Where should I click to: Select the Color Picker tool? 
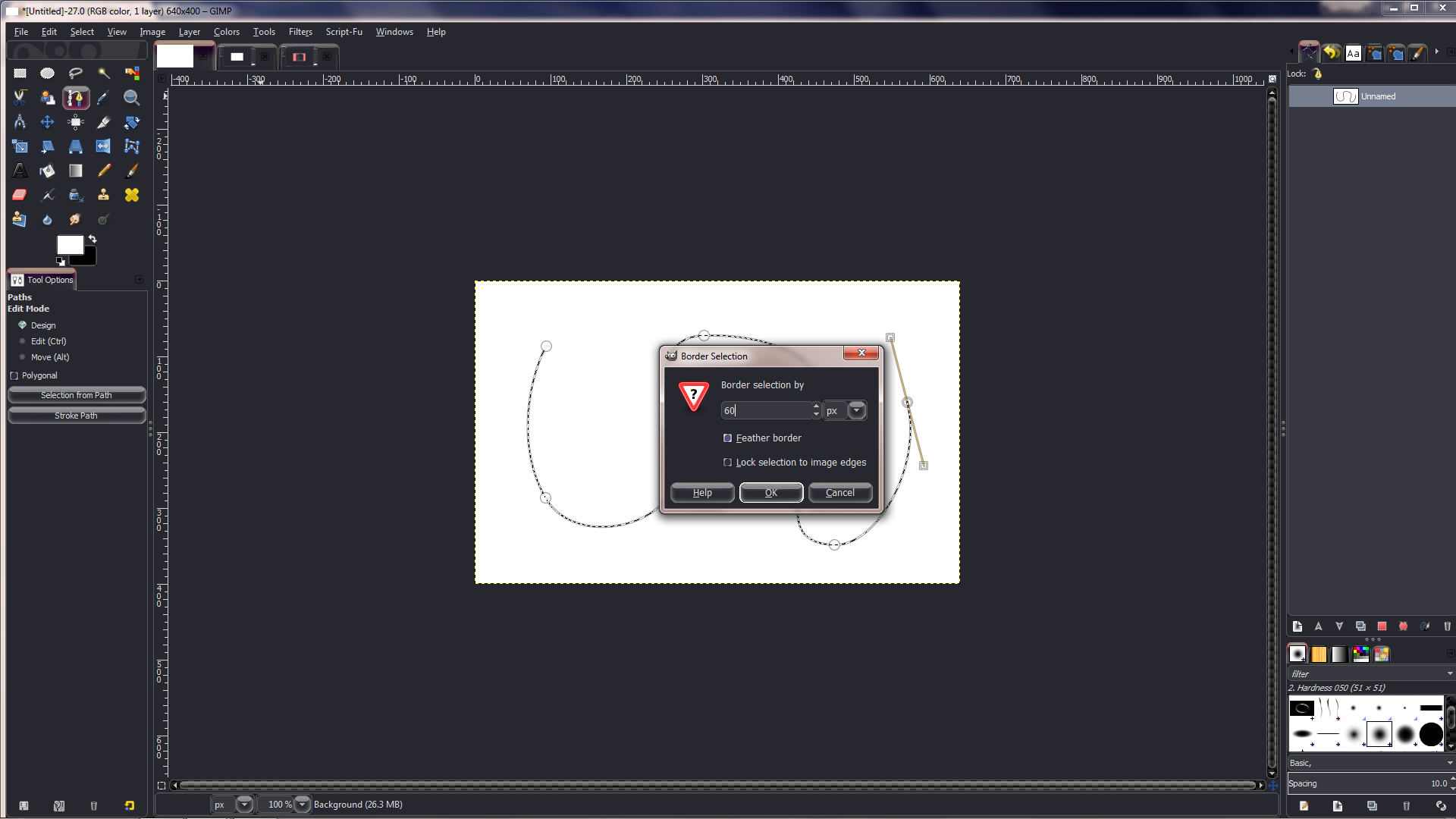[x=104, y=98]
